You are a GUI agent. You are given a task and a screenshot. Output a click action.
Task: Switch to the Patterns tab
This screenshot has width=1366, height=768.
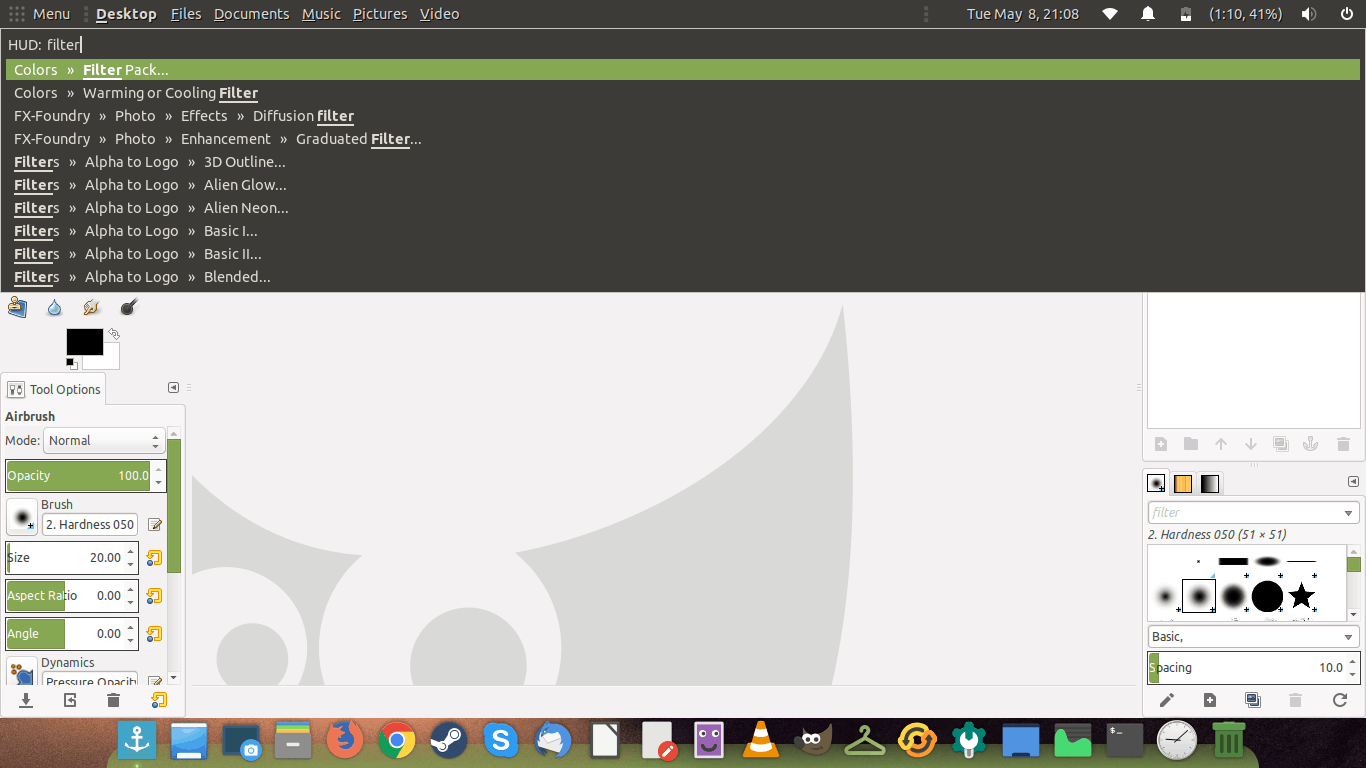1183,484
